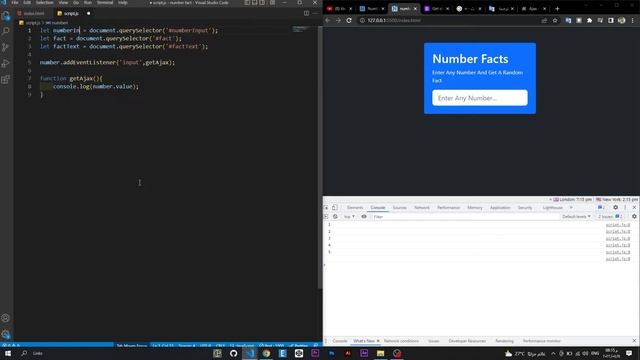Open Extensions view in VS Code

(6, 79)
